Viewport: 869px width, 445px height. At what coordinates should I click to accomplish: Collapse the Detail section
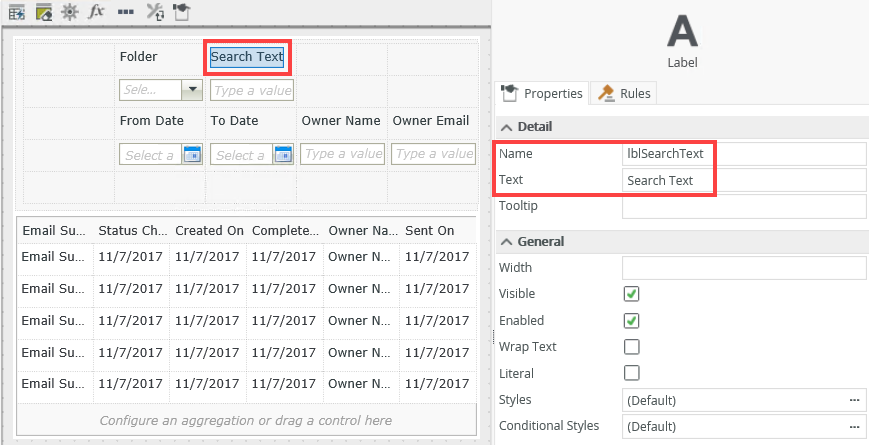coord(507,127)
